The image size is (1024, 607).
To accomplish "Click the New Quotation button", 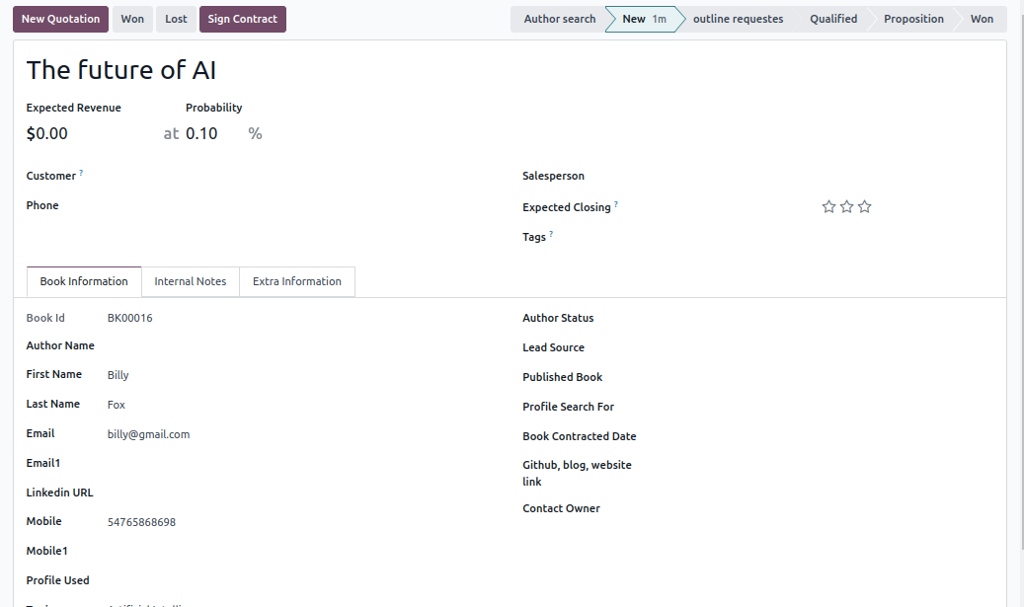I will tap(61, 19).
